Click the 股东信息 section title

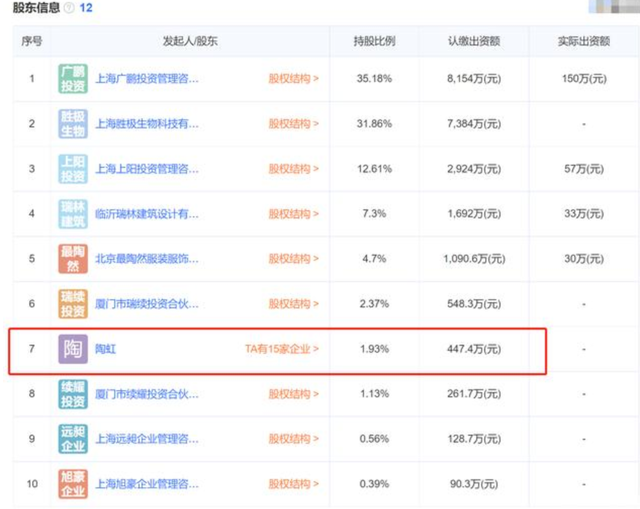coord(37,8)
